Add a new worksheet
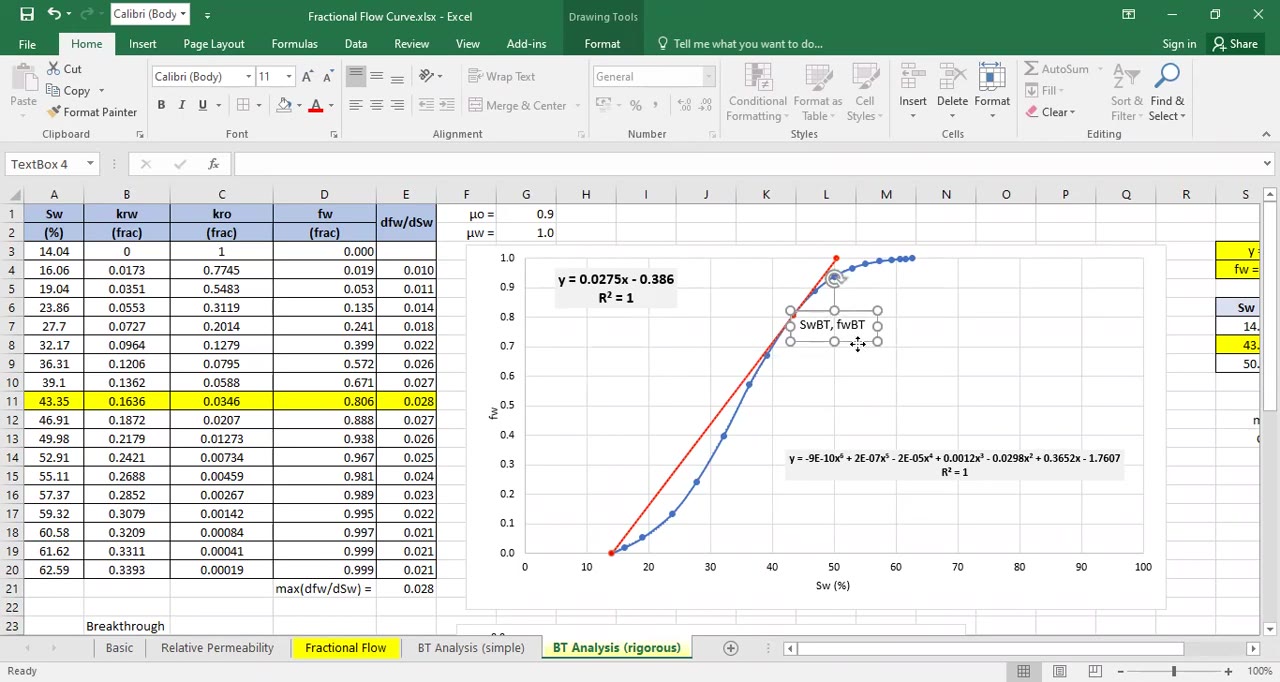Viewport: 1280px width, 682px height. 730,648
